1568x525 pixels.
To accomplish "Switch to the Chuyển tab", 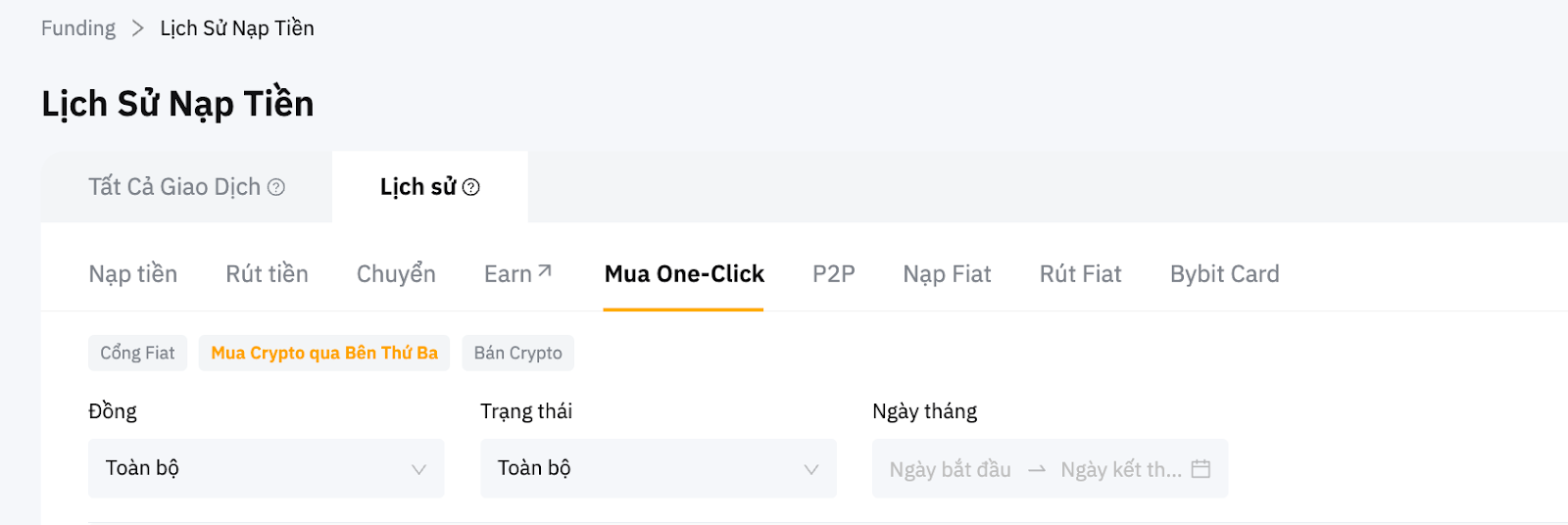I will (x=396, y=274).
